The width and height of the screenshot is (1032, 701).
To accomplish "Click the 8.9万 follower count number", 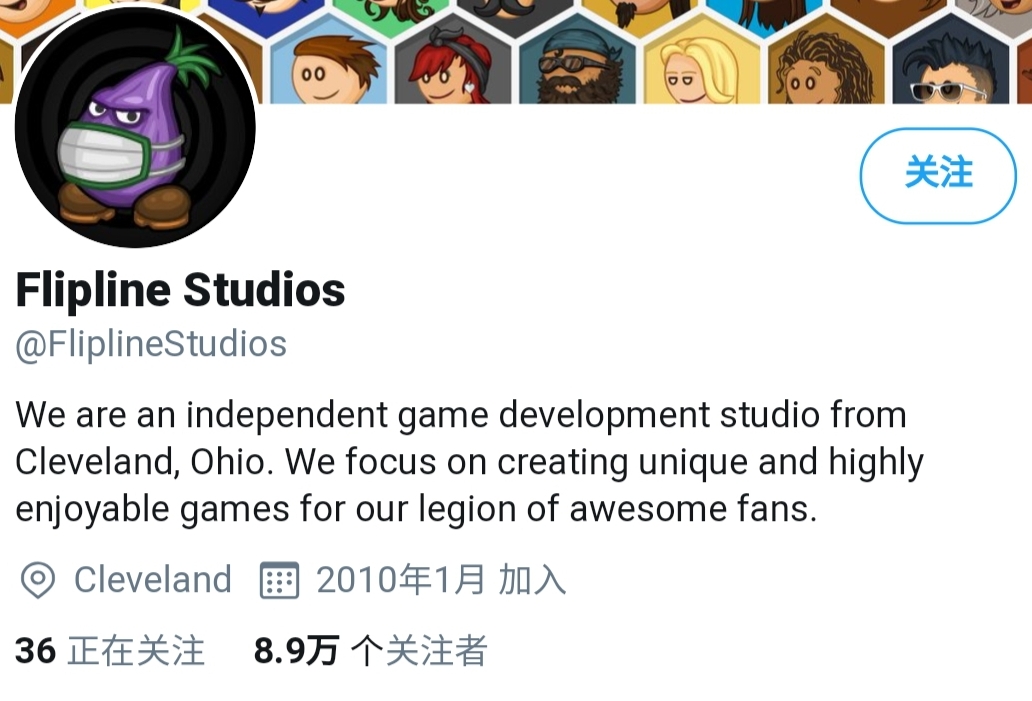I will (296, 650).
